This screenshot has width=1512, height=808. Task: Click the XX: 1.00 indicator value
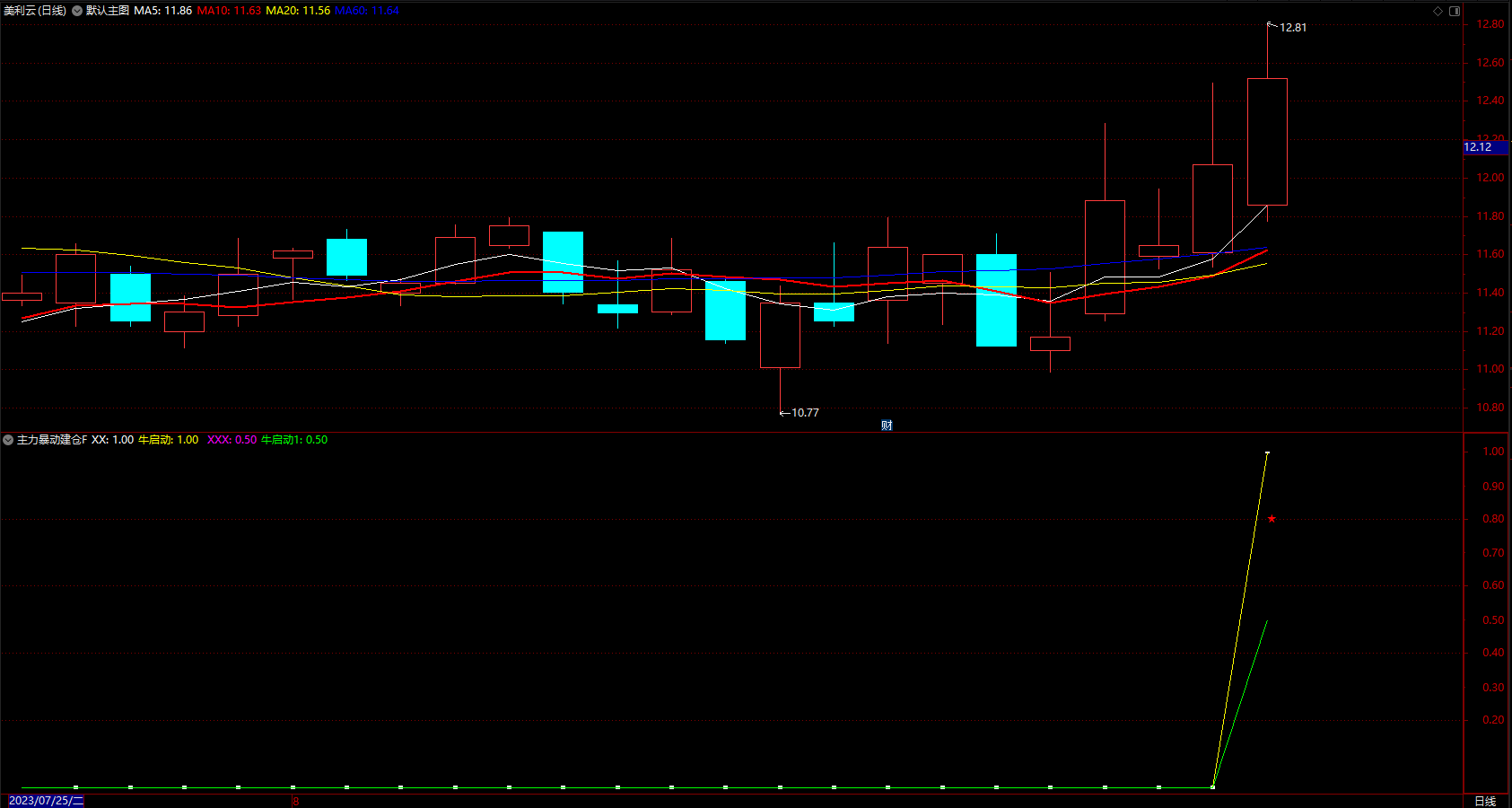(113, 440)
